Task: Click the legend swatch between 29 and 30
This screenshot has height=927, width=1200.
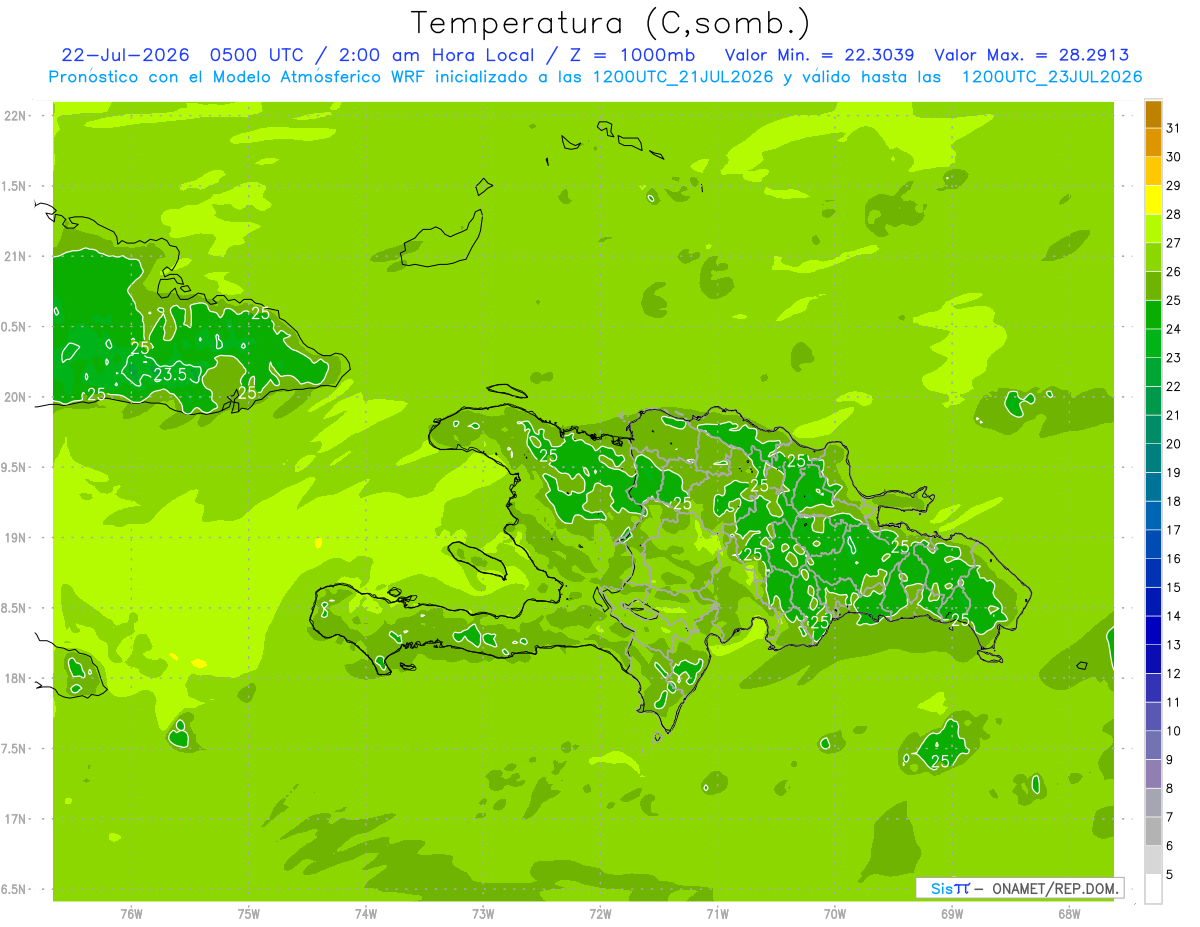Action: [x=1153, y=171]
